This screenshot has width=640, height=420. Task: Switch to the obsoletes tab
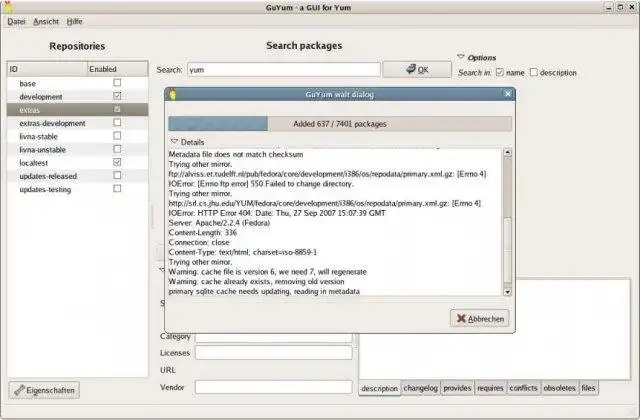(x=560, y=388)
